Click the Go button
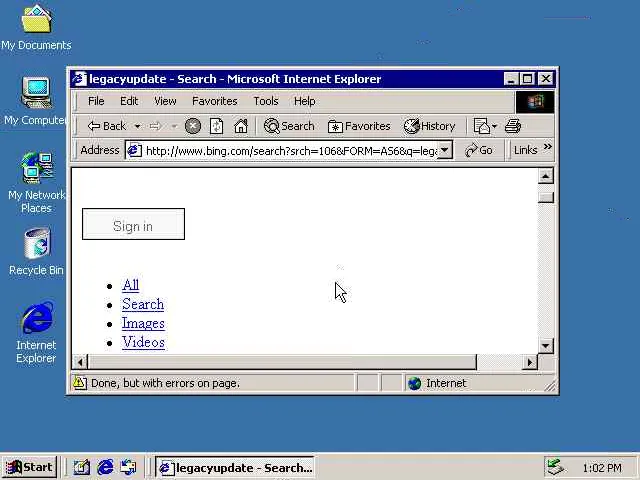 click(x=479, y=150)
